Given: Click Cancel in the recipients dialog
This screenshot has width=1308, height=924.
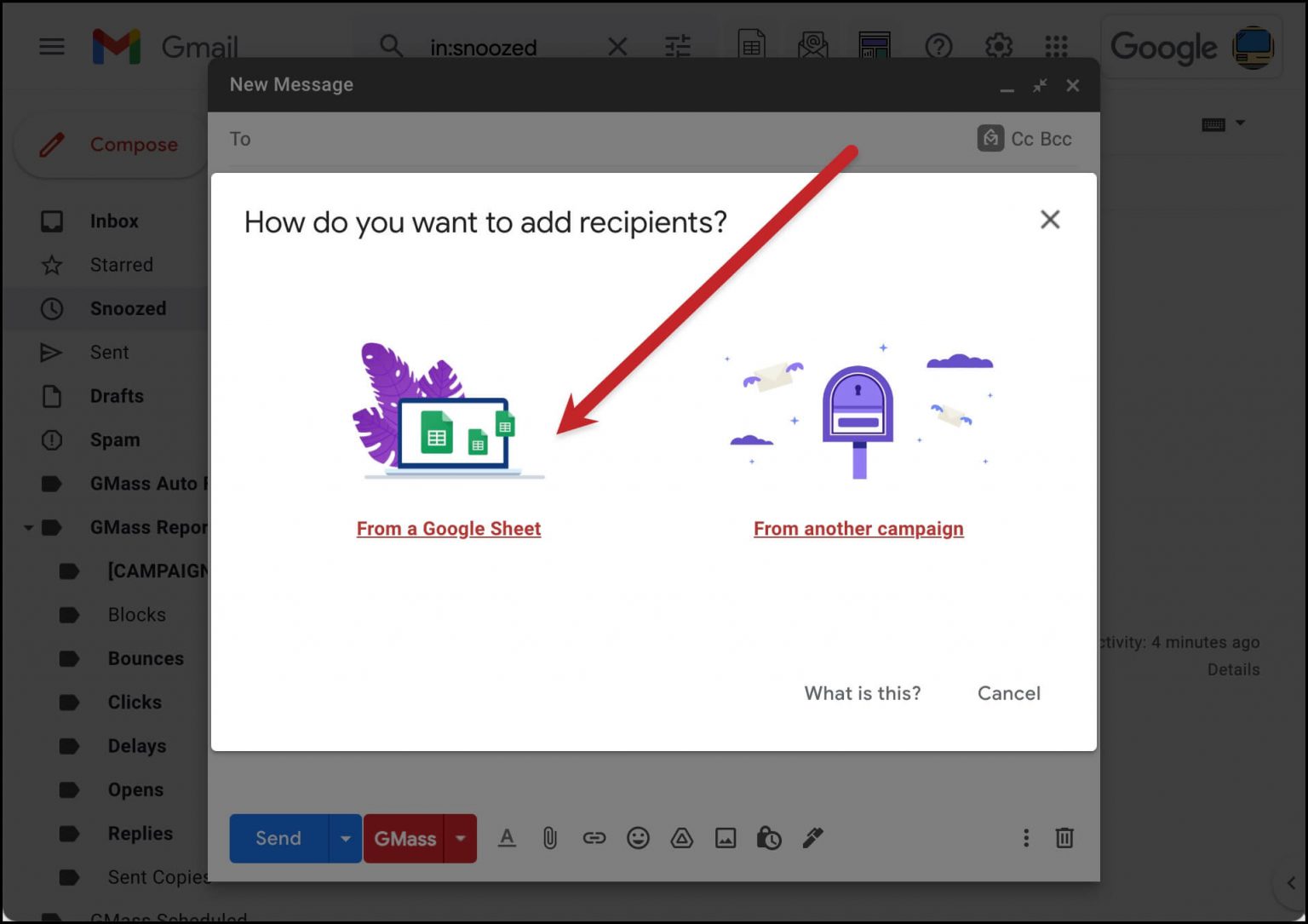Looking at the screenshot, I should (1008, 693).
